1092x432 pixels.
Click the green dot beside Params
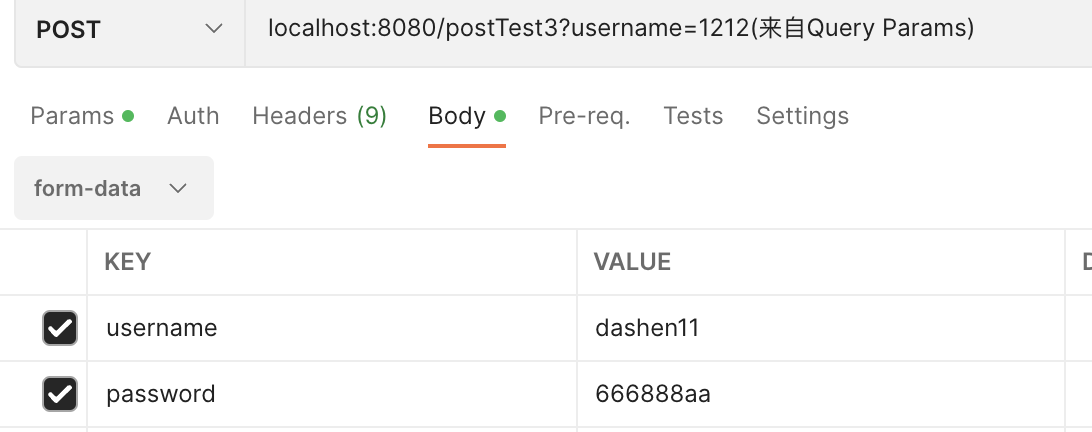pyautogui.click(x=128, y=116)
